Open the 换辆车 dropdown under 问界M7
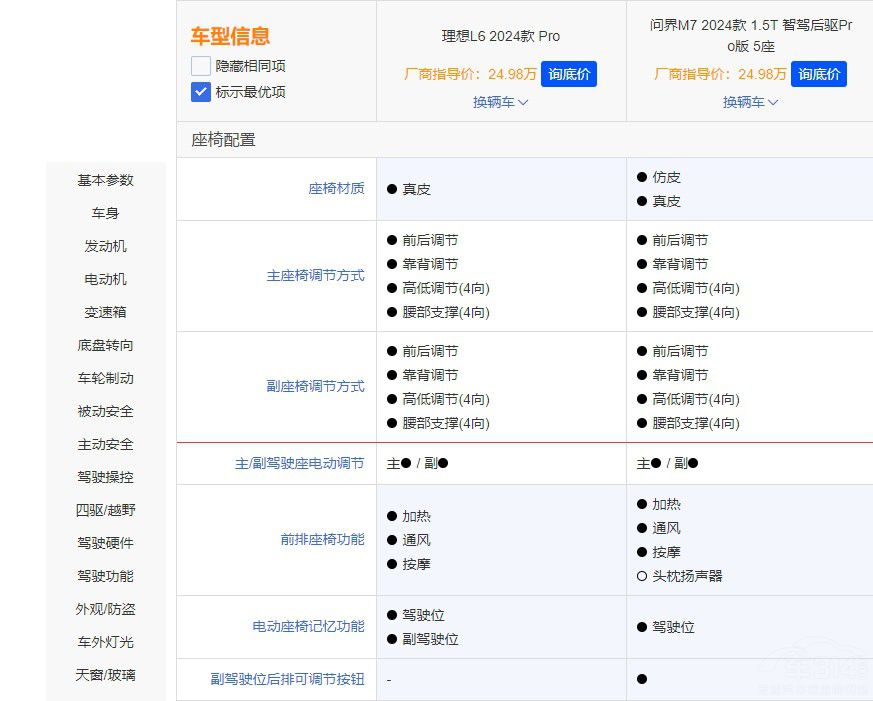 tap(749, 102)
